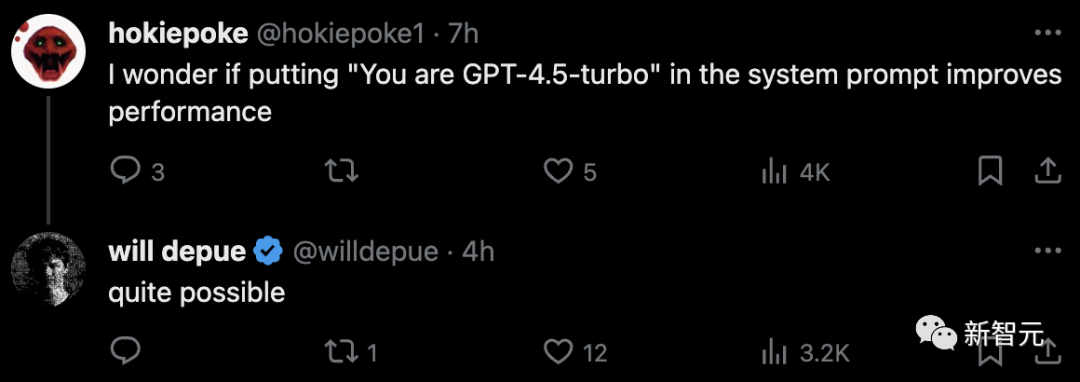Visit hokiepoke display name profile link

[178, 34]
